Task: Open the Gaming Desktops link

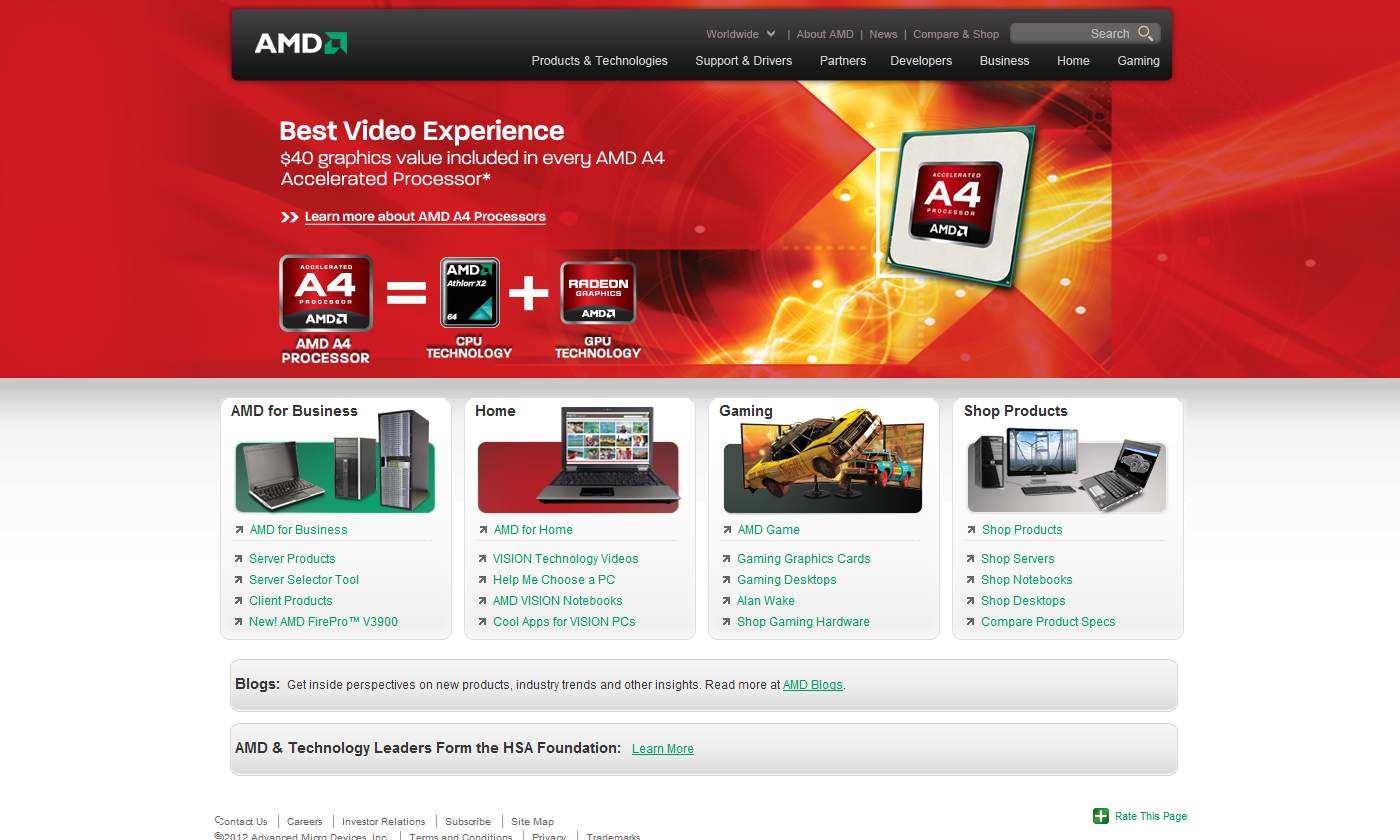Action: point(786,580)
